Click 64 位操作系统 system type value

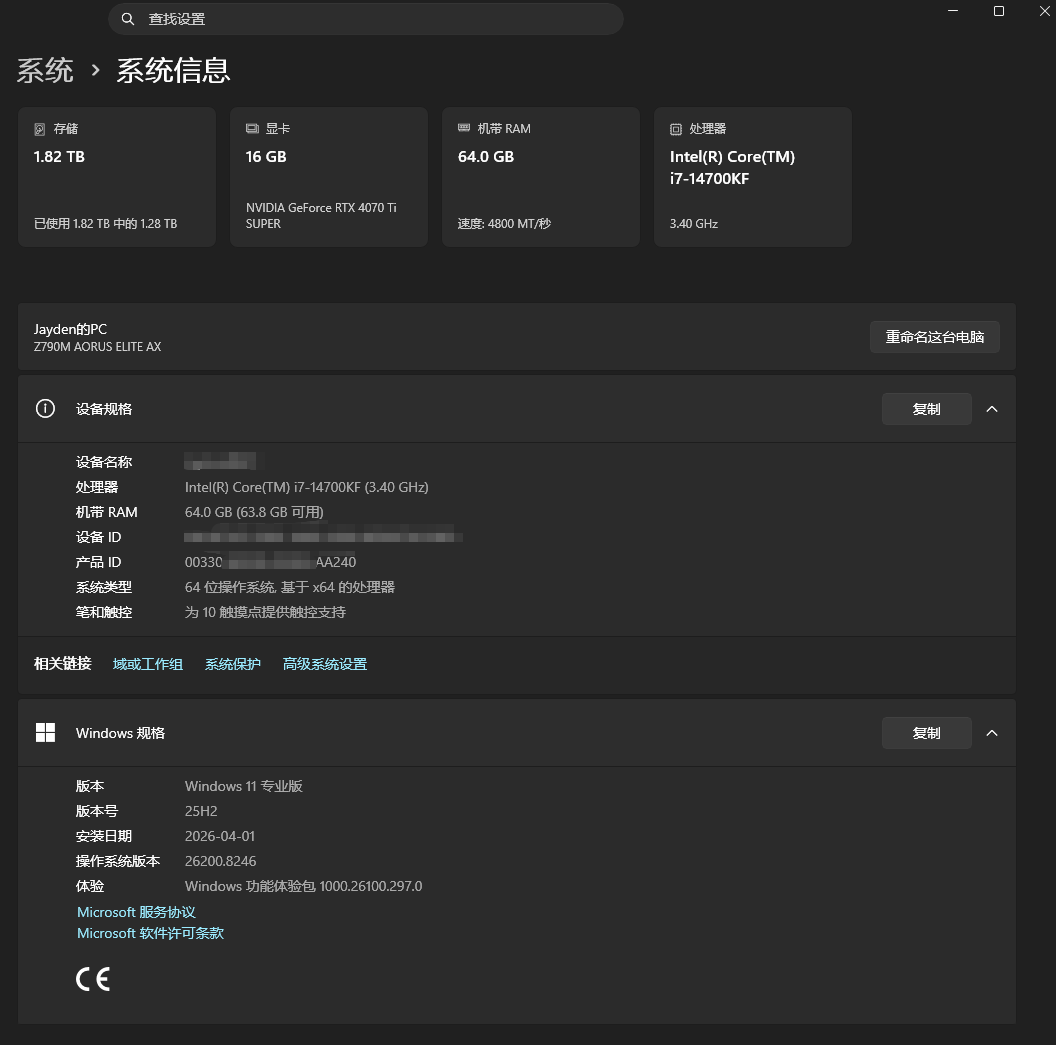pyautogui.click(x=290, y=587)
